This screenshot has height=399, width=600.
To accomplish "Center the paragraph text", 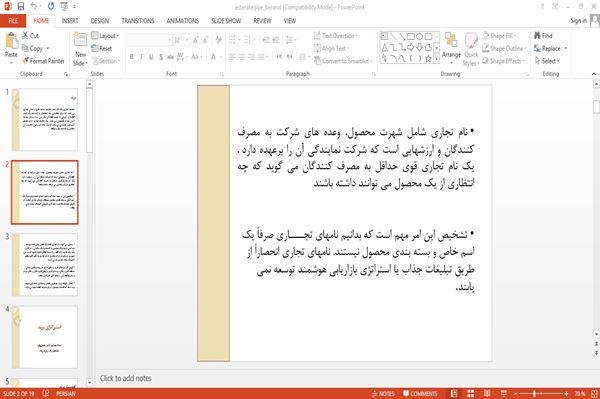I will click(x=241, y=57).
